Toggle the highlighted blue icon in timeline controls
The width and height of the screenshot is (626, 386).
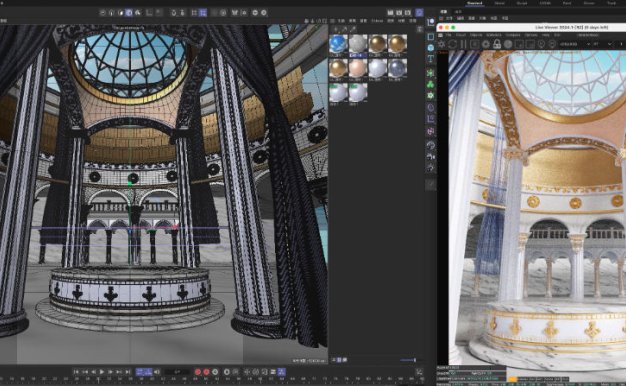[281, 372]
